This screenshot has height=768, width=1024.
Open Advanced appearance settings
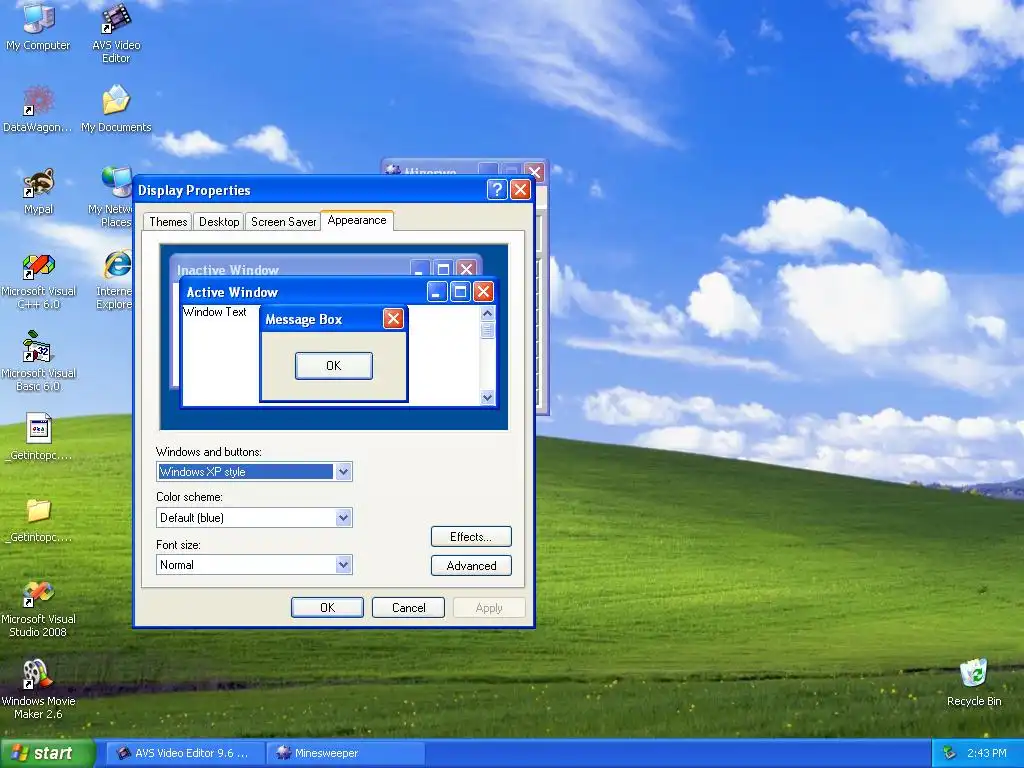[471, 566]
